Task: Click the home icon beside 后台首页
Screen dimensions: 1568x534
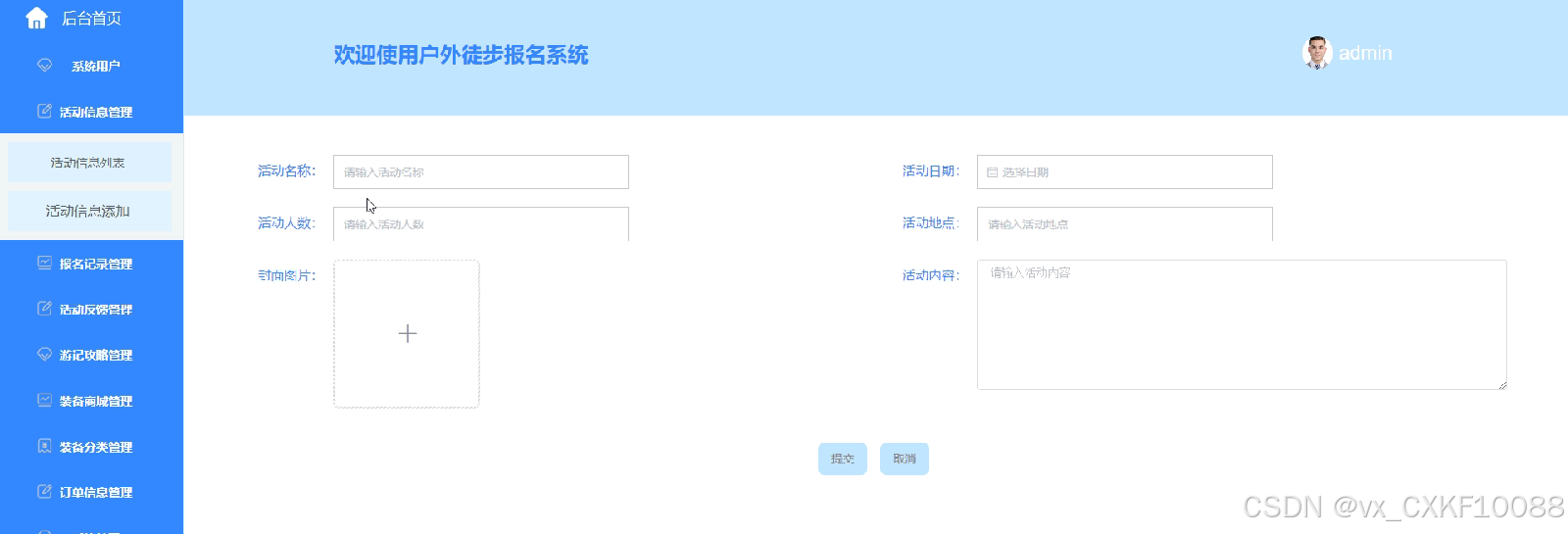Action: 36,18
